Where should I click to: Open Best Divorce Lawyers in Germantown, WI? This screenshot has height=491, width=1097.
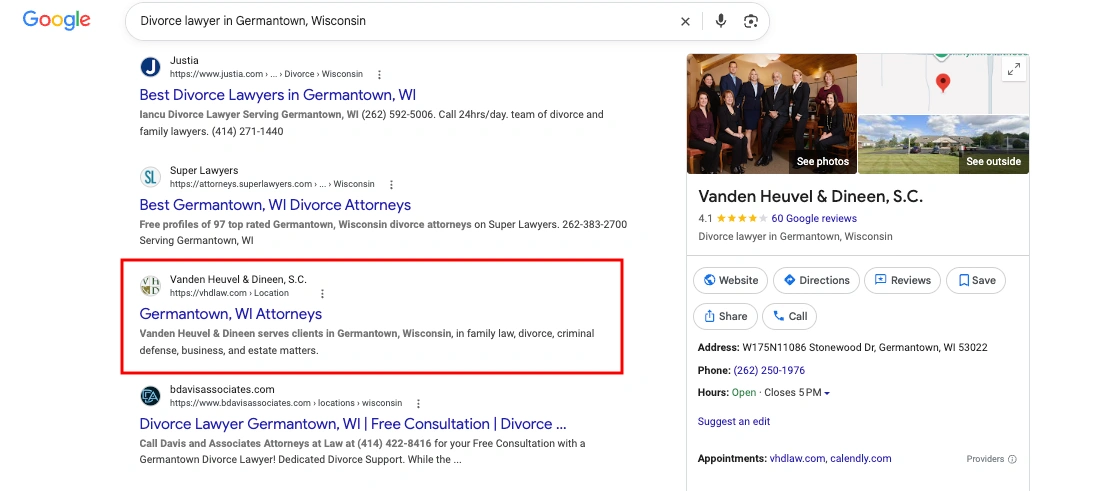[278, 94]
